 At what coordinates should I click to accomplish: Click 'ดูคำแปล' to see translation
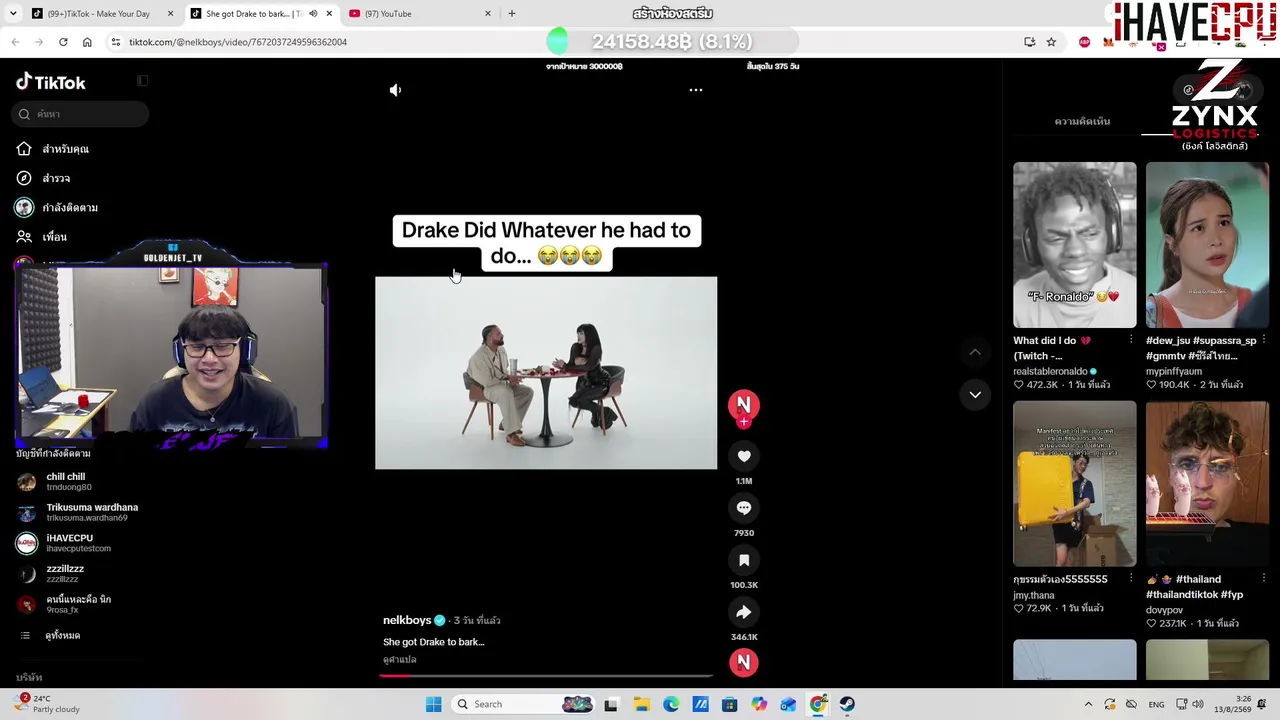pyautogui.click(x=400, y=660)
